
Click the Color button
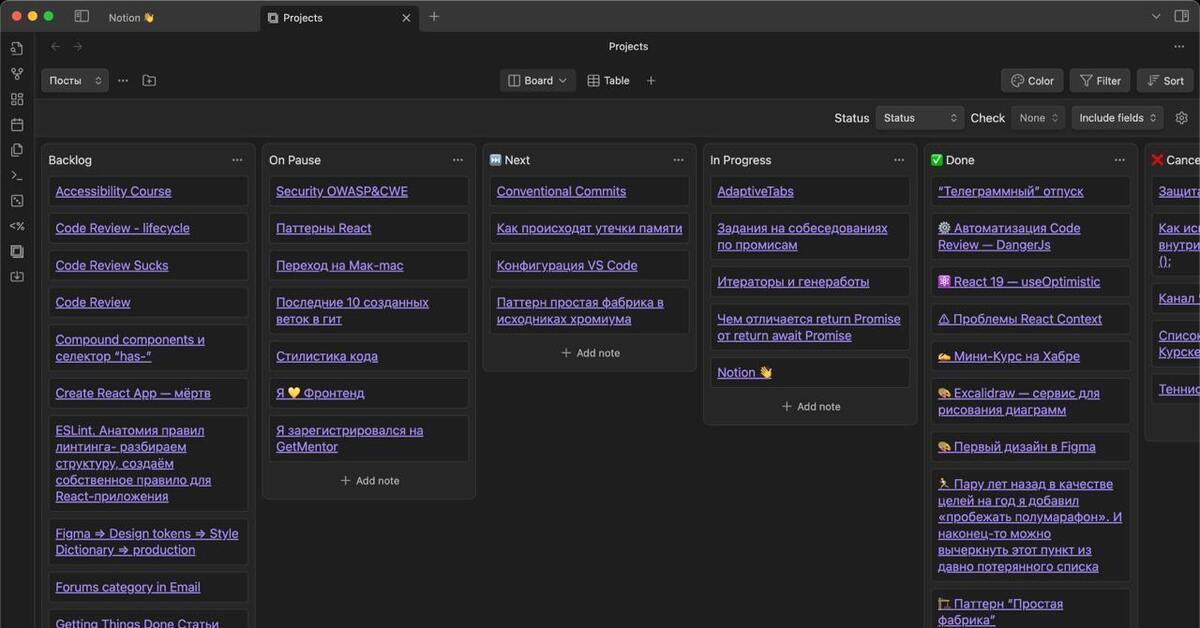(1032, 81)
